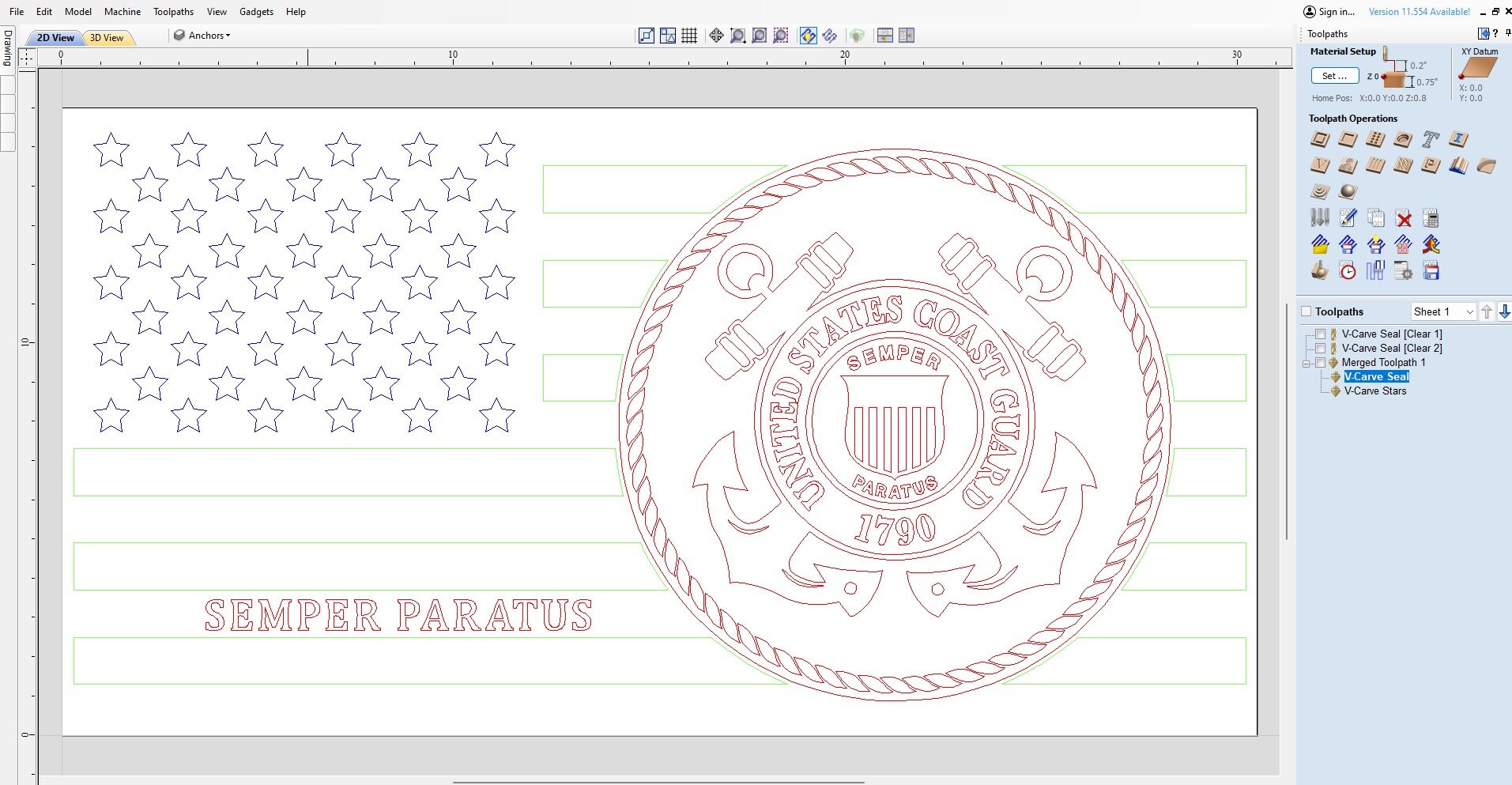Select V-Carve Stars in the toolpath list

(1374, 391)
